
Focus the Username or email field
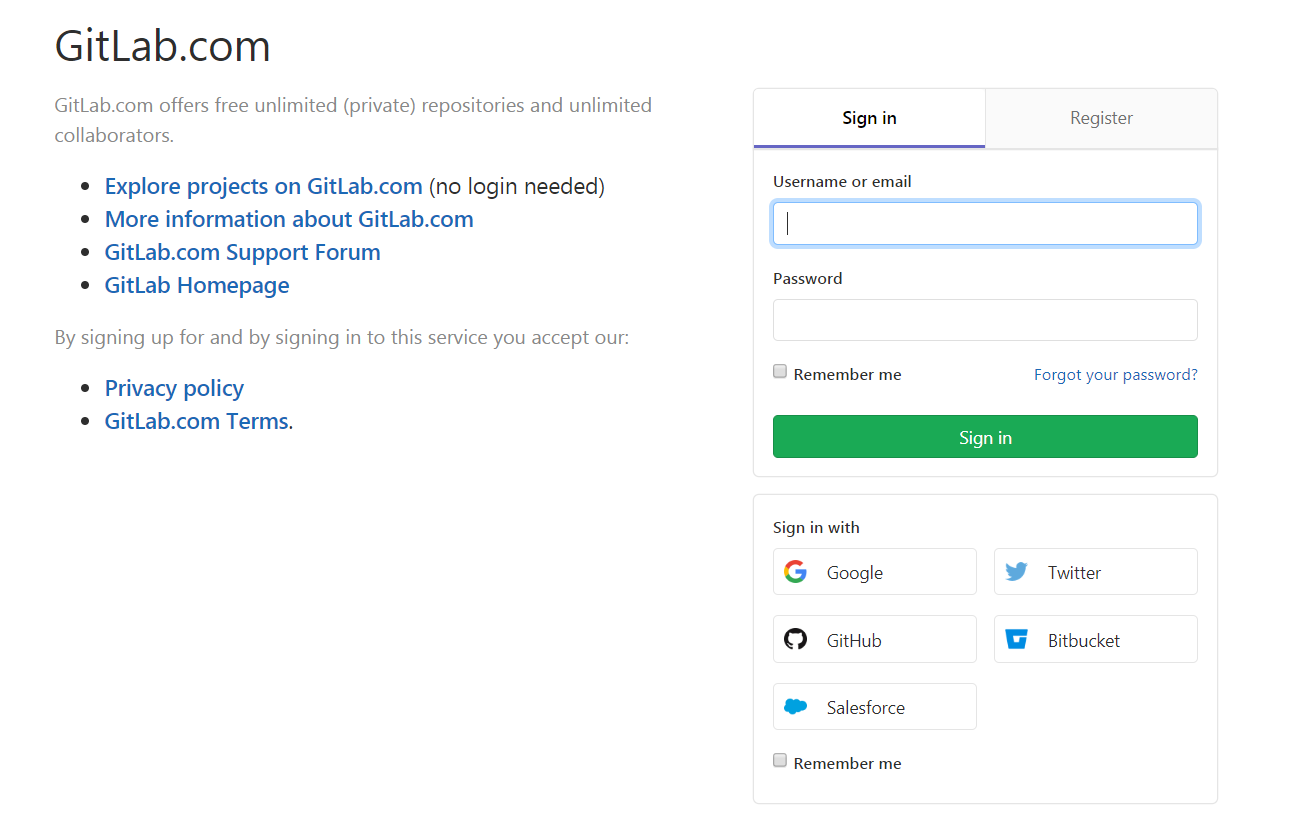(985, 224)
